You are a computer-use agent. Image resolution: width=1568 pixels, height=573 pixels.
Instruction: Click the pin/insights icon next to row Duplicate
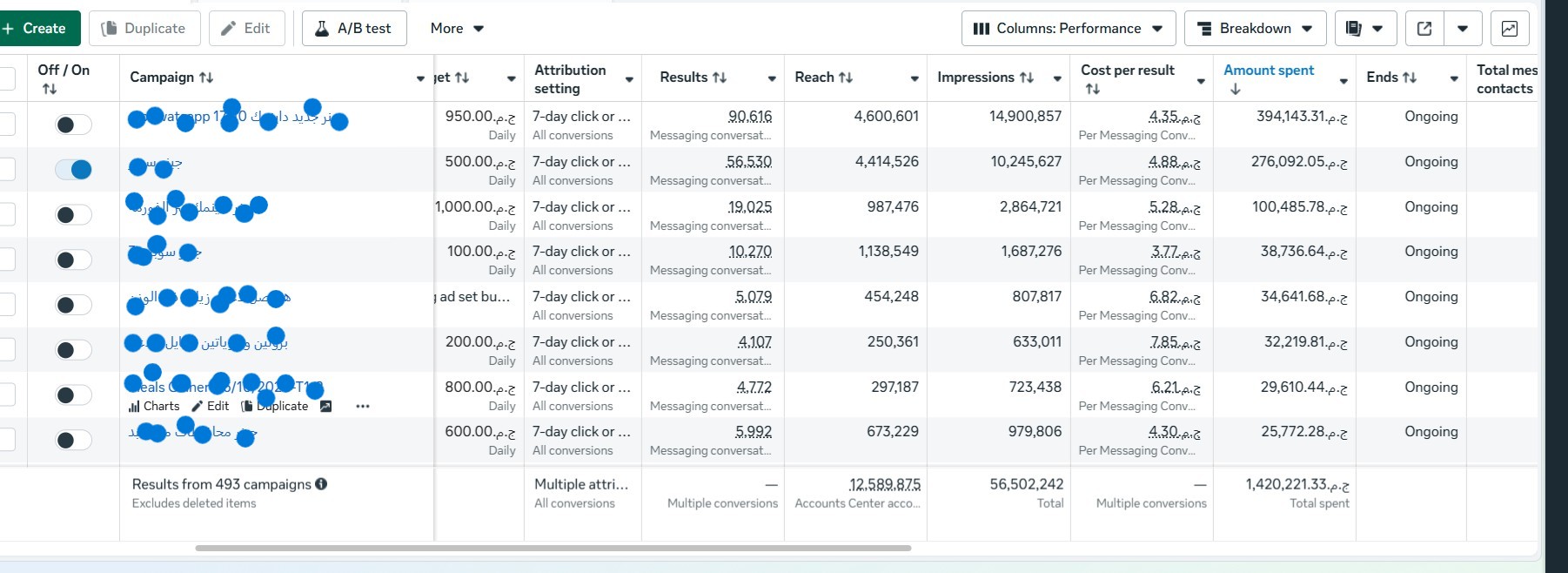(325, 407)
